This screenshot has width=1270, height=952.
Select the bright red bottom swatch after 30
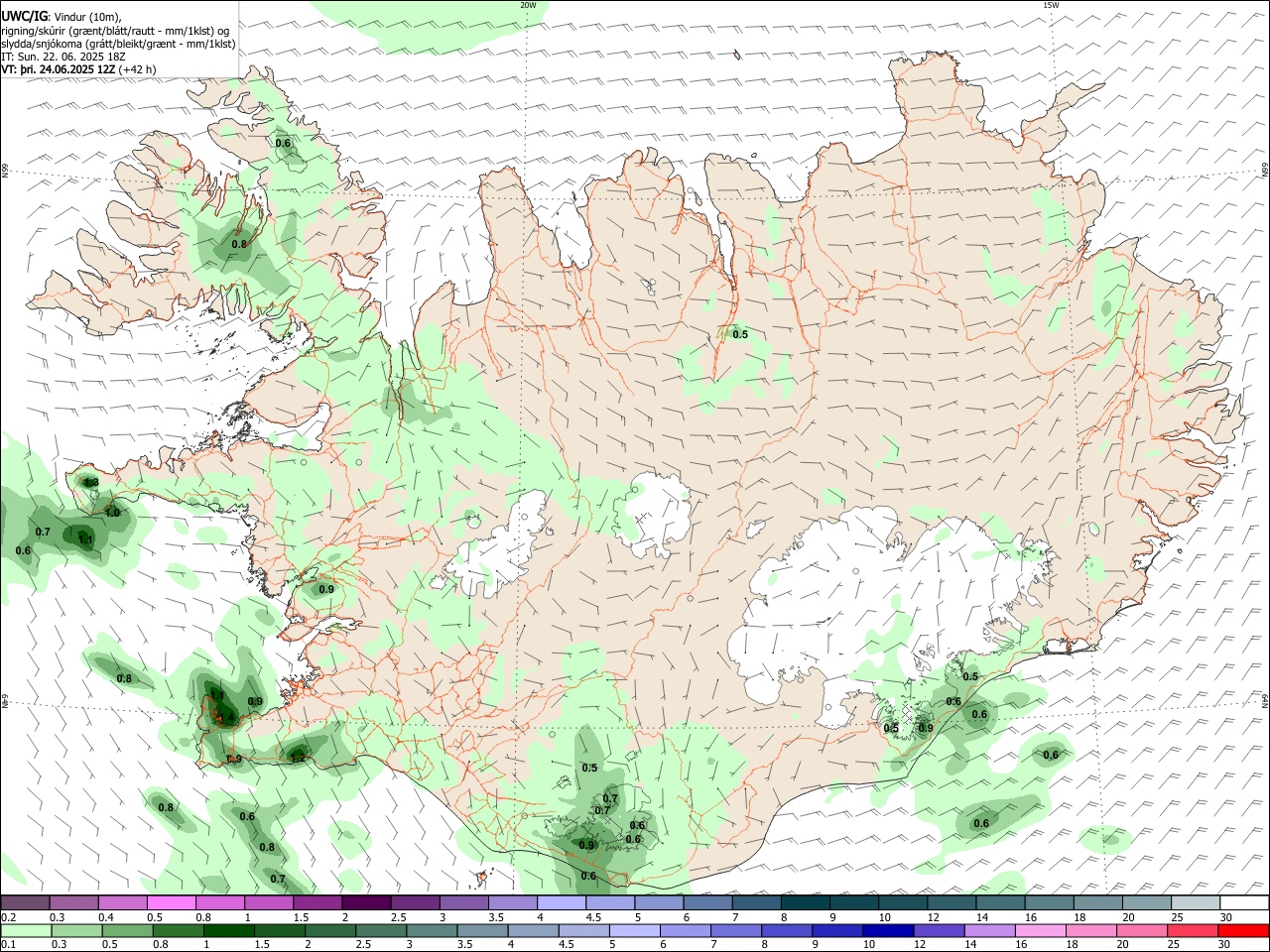click(1242, 930)
